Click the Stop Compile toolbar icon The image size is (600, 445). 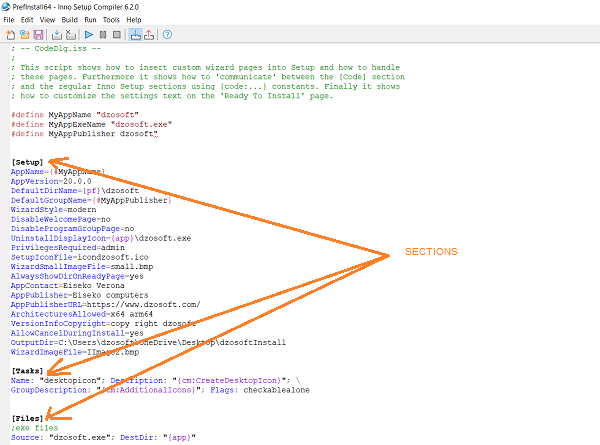(71, 35)
